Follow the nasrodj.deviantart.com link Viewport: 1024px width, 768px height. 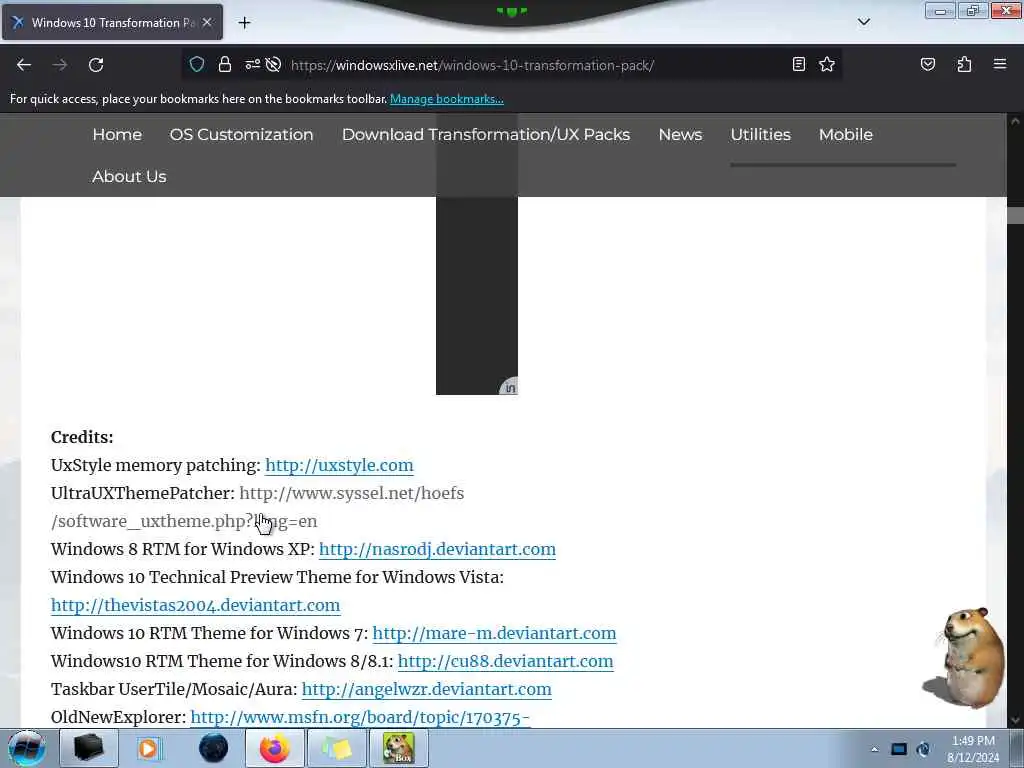[x=437, y=549]
